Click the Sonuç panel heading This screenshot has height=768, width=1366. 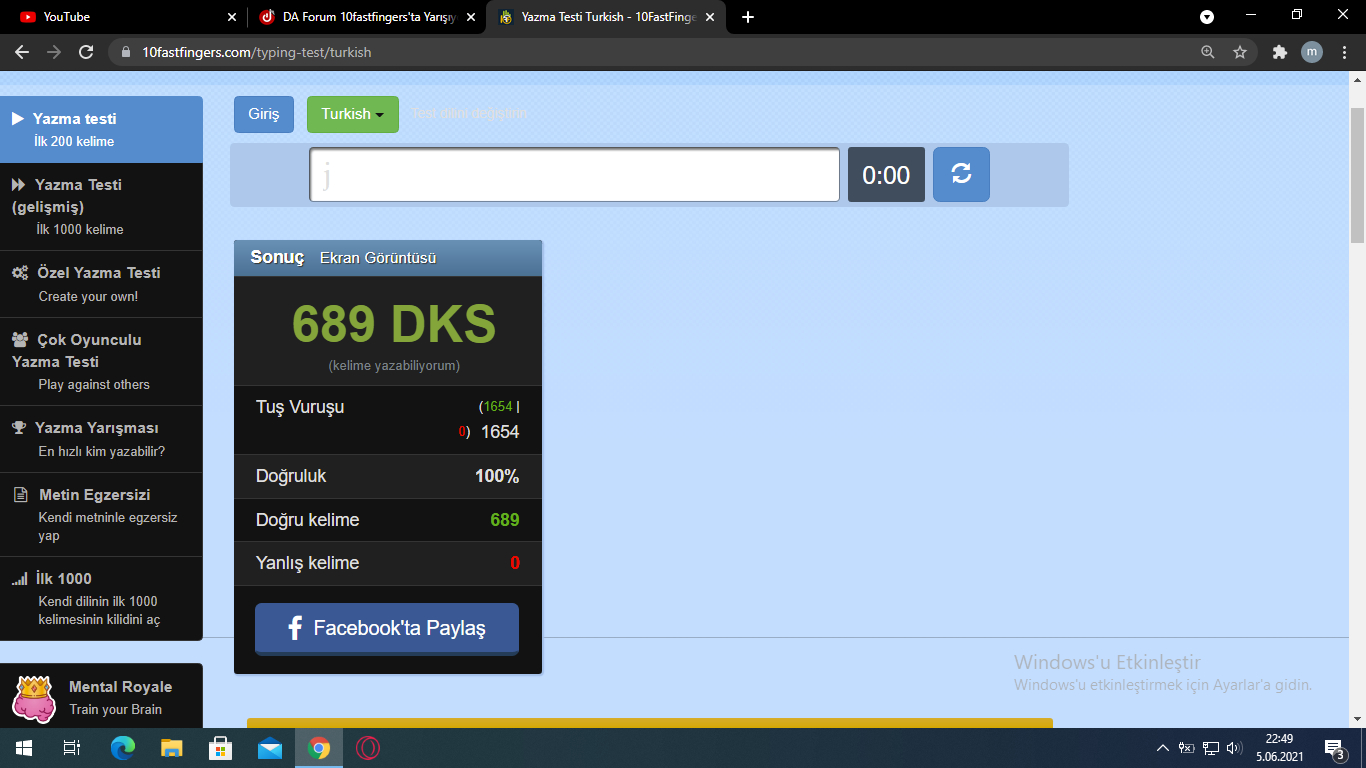pos(277,257)
